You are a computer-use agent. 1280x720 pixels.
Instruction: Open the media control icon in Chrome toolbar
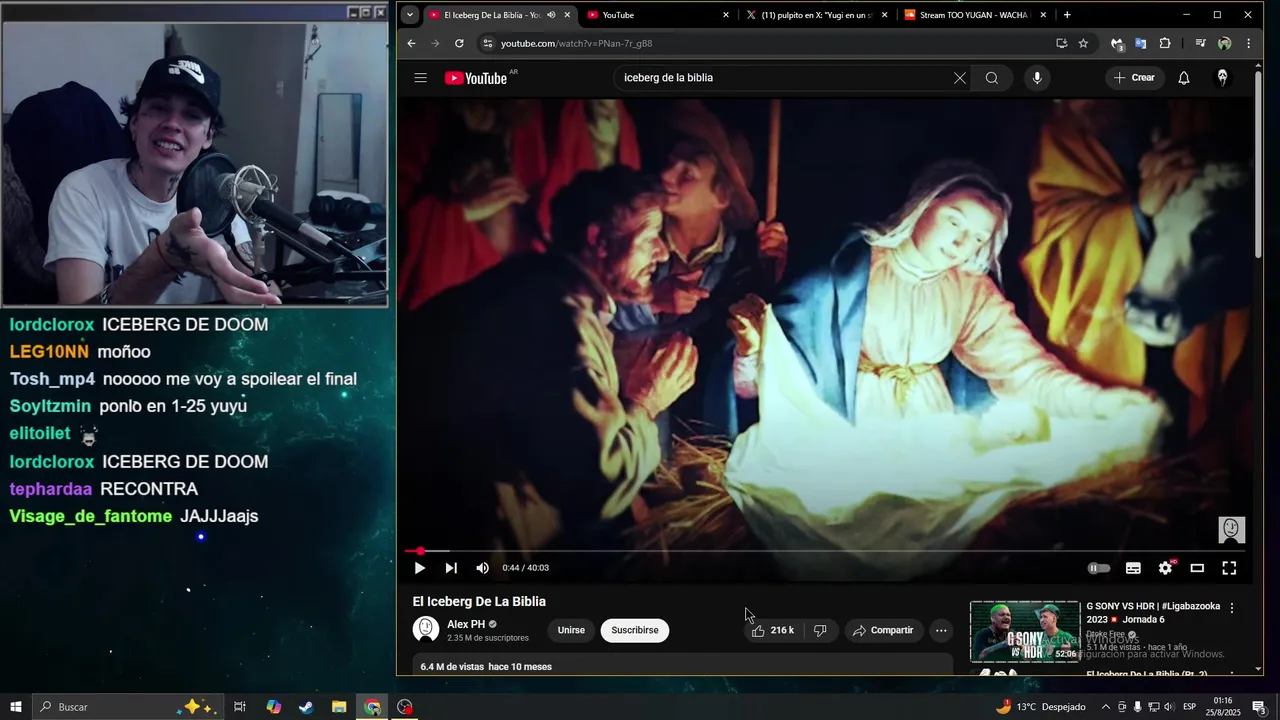[x=1200, y=43]
